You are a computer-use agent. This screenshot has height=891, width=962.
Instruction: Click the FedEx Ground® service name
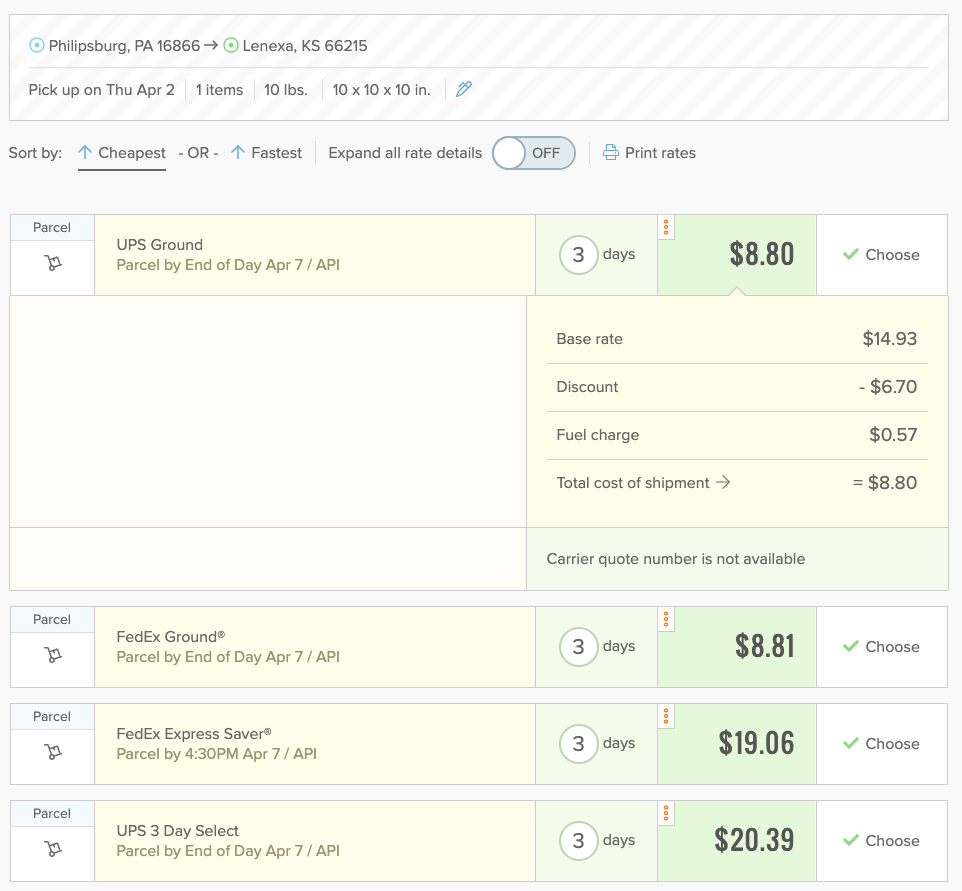coord(171,637)
